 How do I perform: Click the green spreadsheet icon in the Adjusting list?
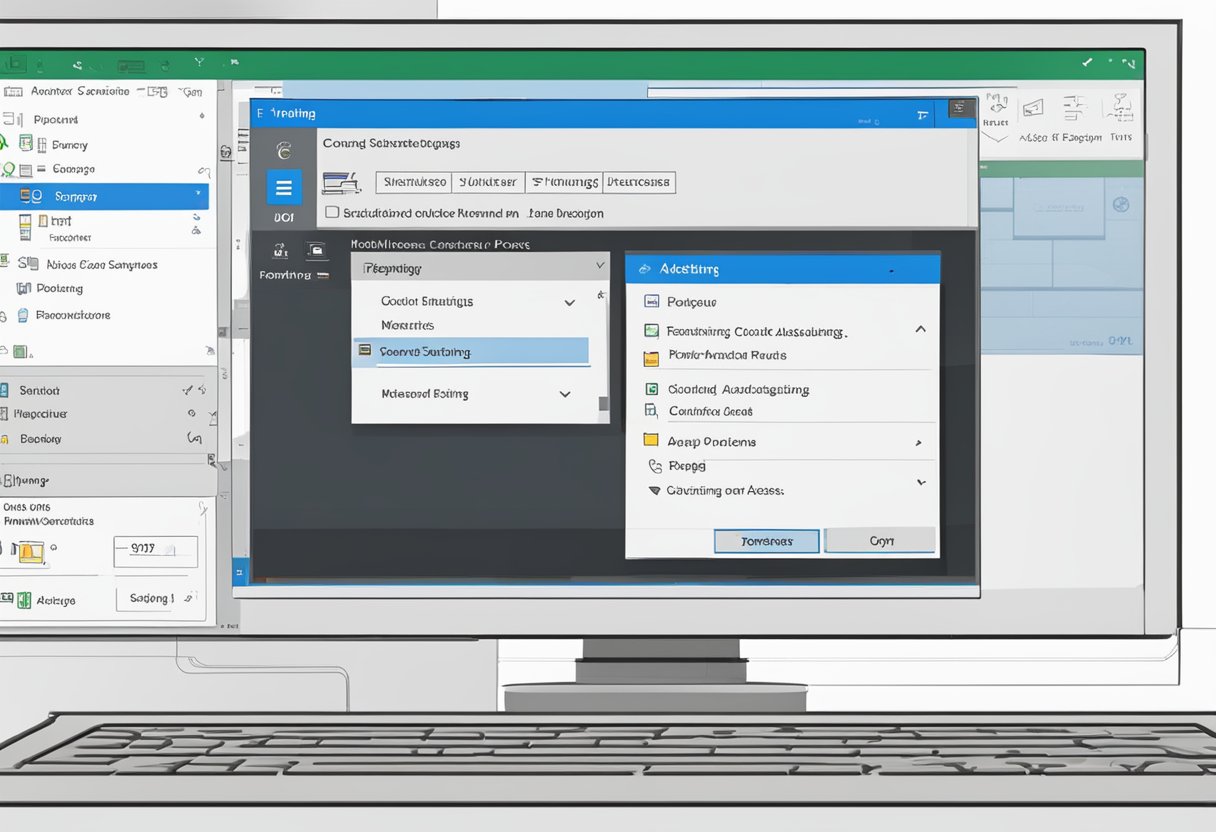point(651,388)
